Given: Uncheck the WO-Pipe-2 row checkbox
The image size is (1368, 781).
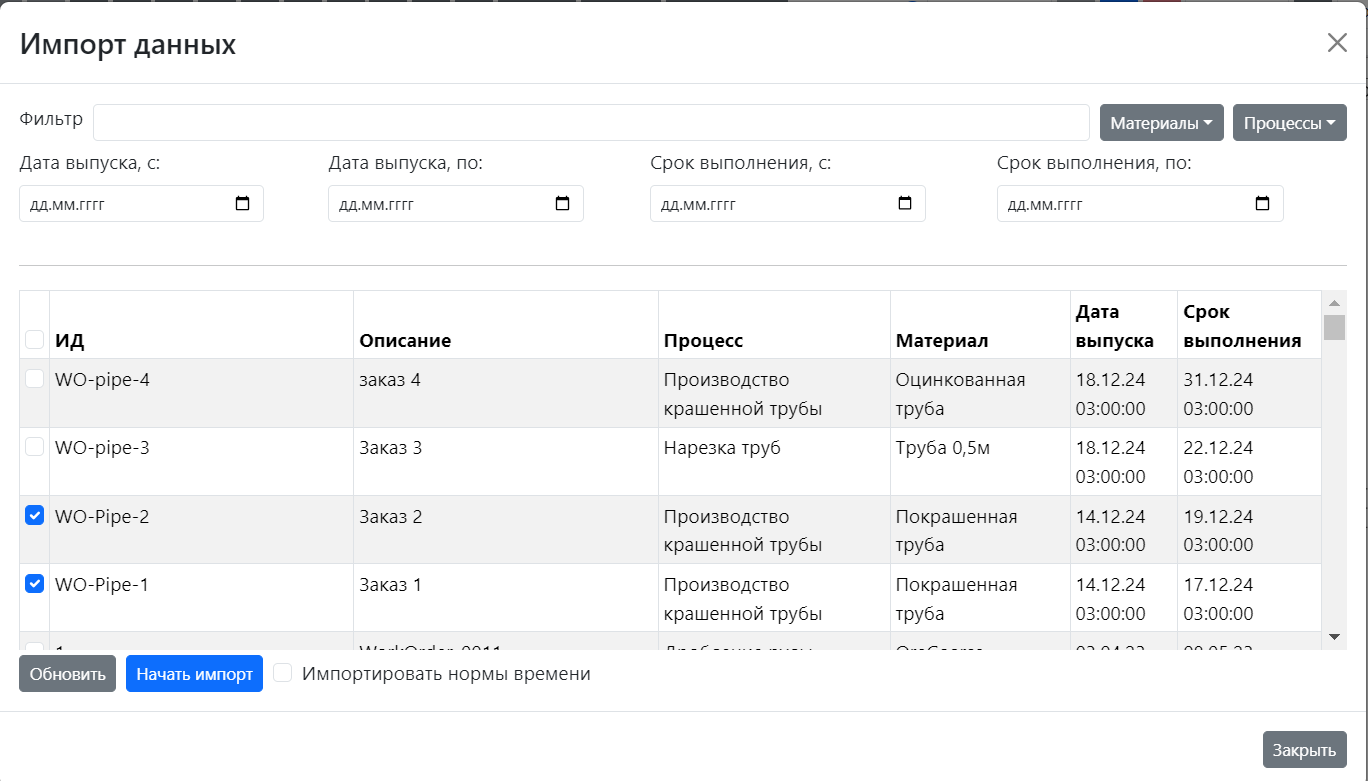Looking at the screenshot, I should click(34, 516).
